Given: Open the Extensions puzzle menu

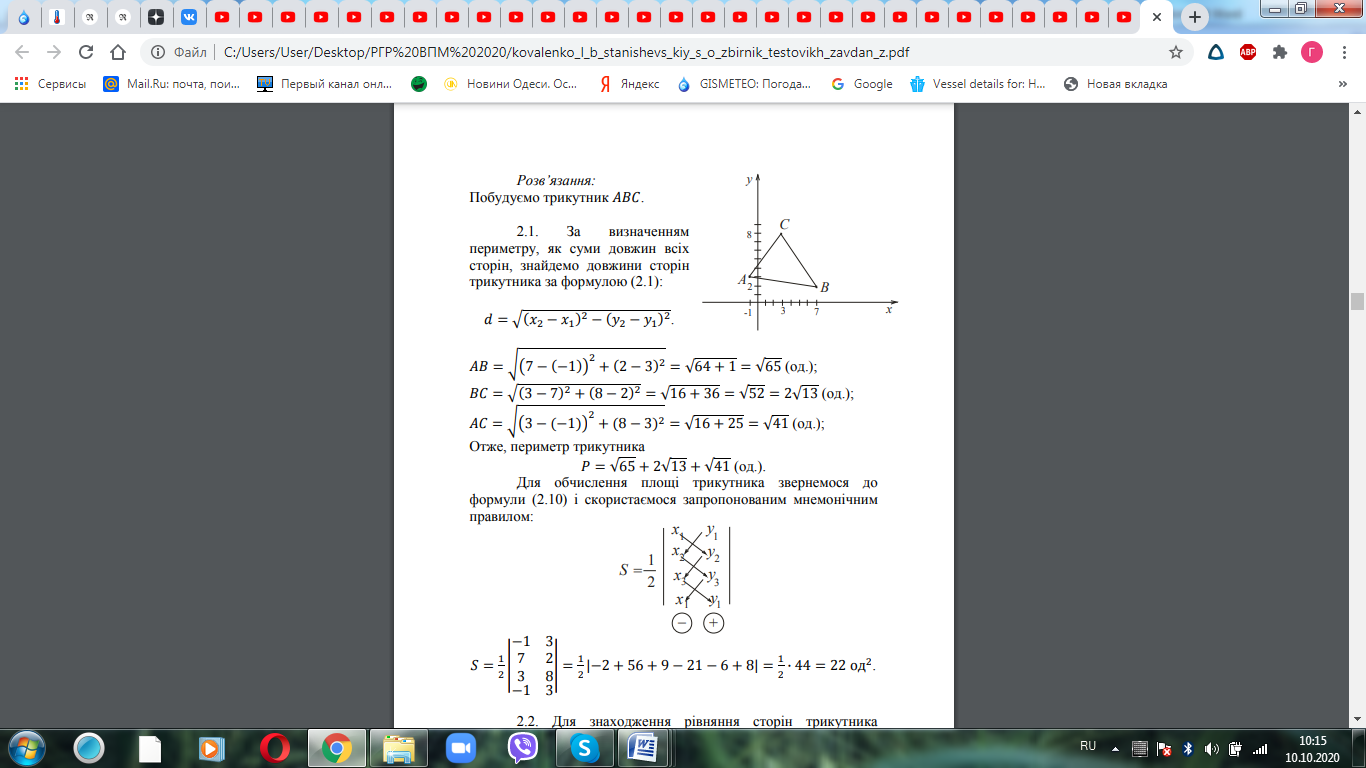Looking at the screenshot, I should pos(1279,52).
